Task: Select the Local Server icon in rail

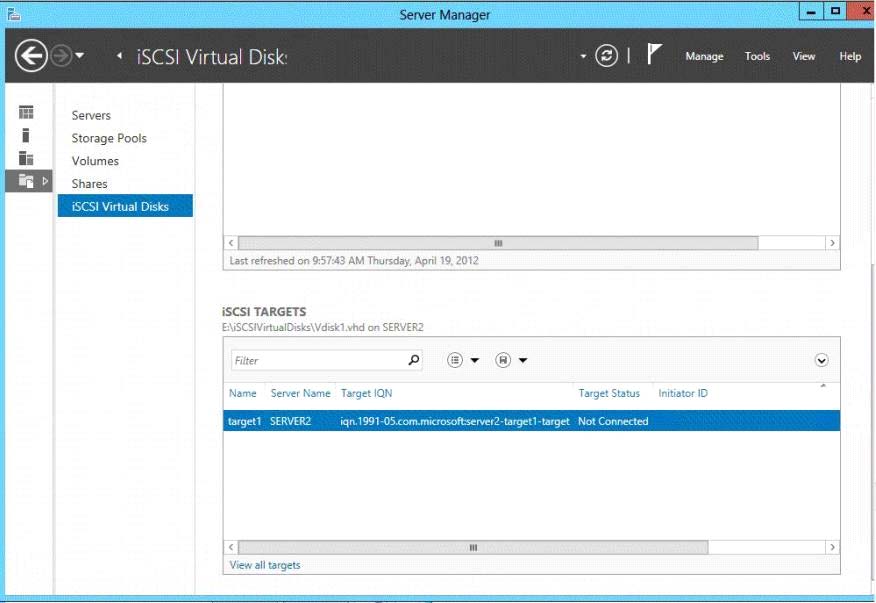Action: [x=26, y=135]
